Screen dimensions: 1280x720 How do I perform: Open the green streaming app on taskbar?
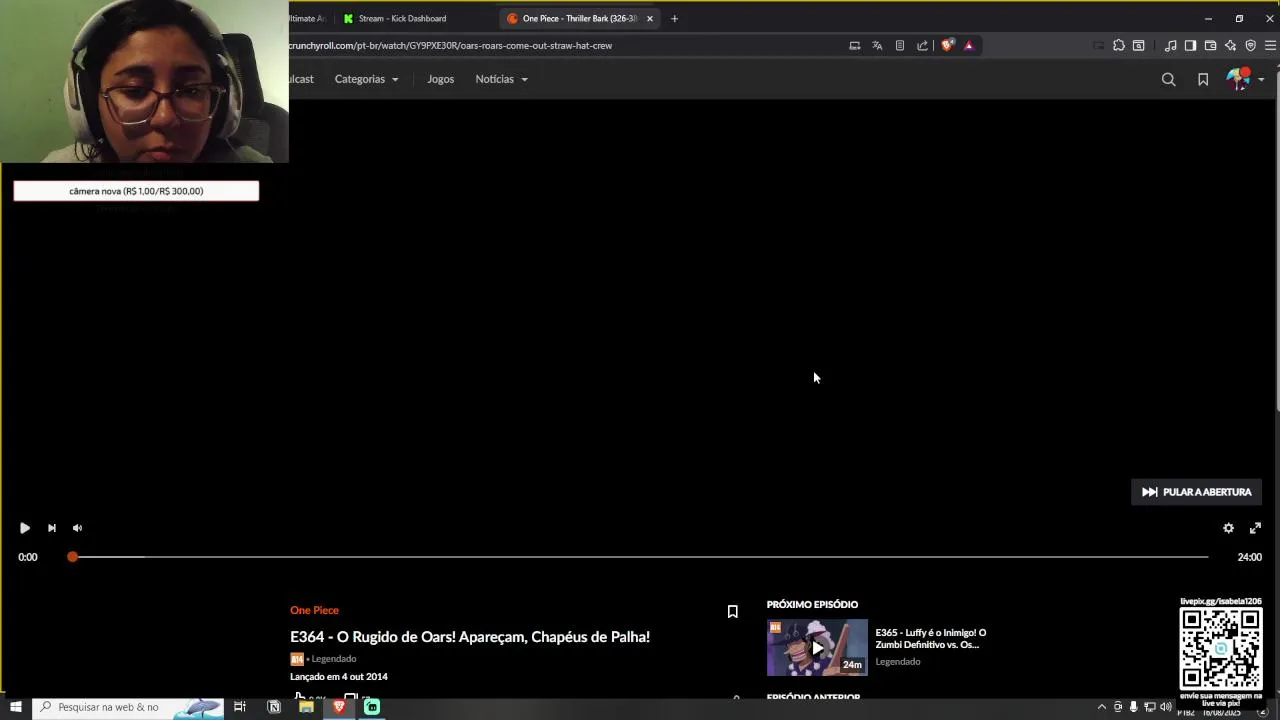tap(372, 707)
